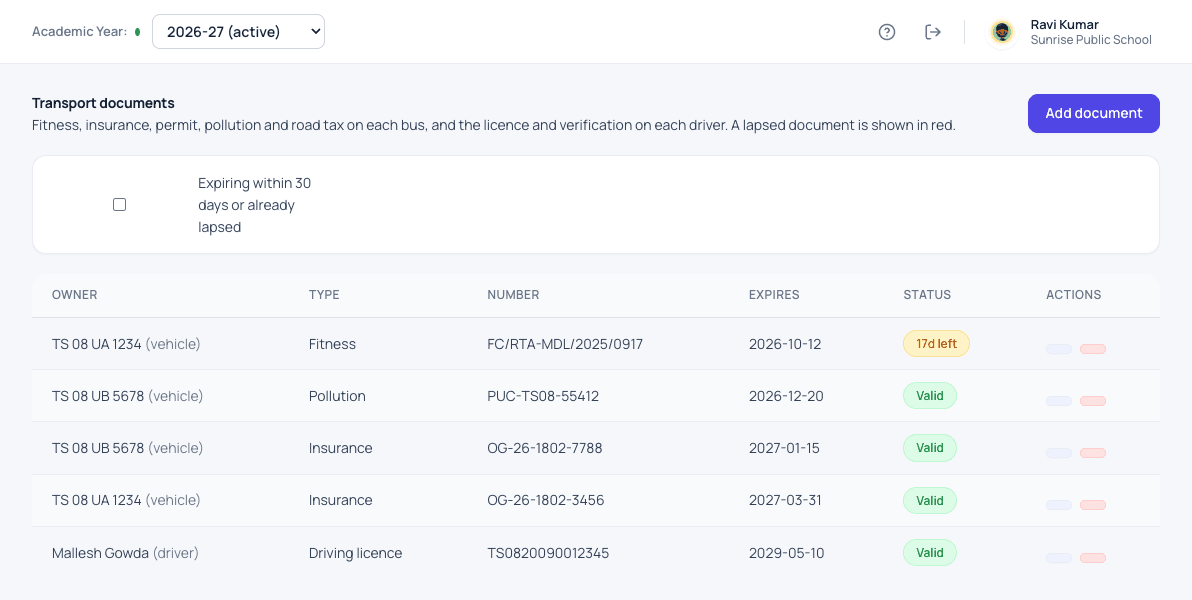Viewport: 1192px width, 600px height.
Task: Click blue action pill for Fitness row
Action: (1059, 349)
